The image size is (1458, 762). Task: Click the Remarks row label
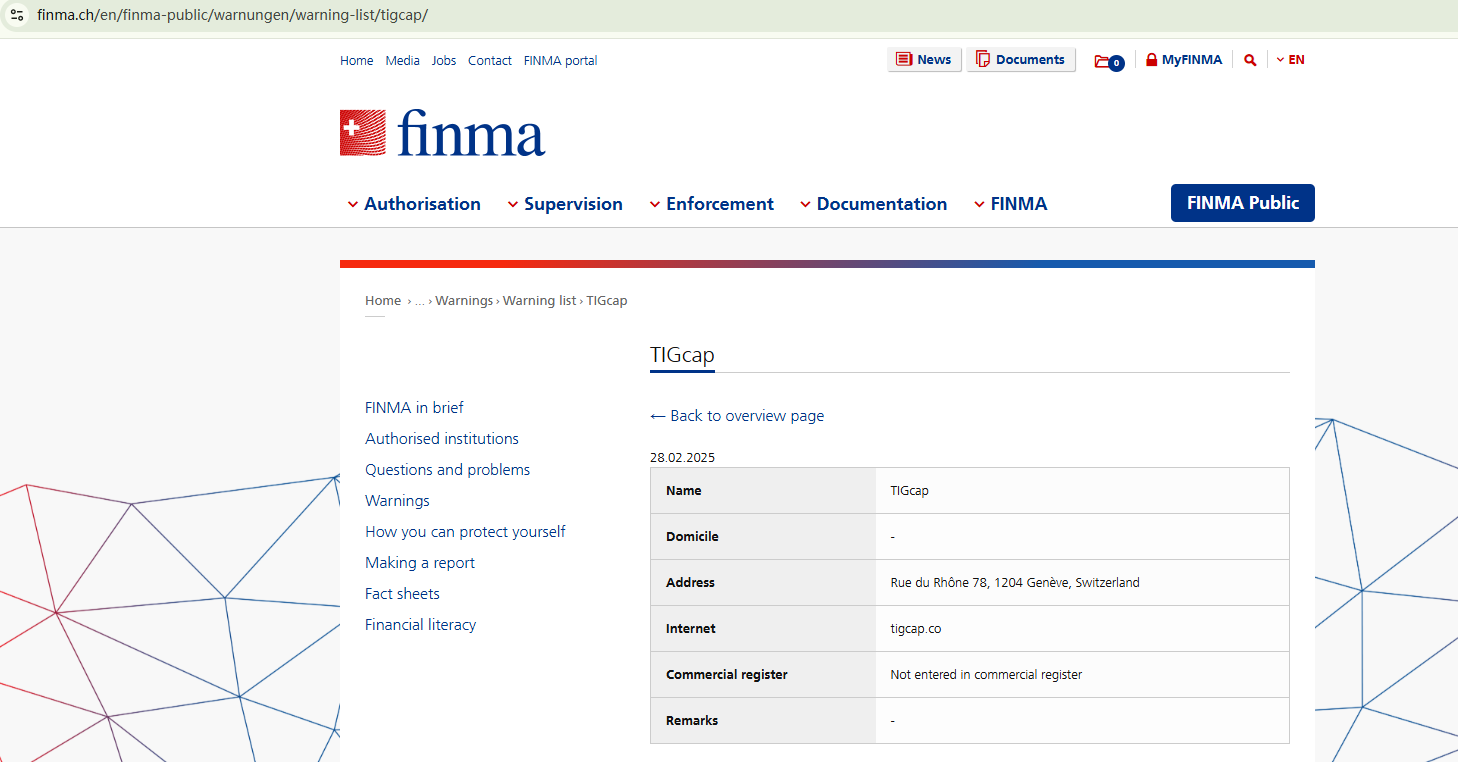point(692,721)
